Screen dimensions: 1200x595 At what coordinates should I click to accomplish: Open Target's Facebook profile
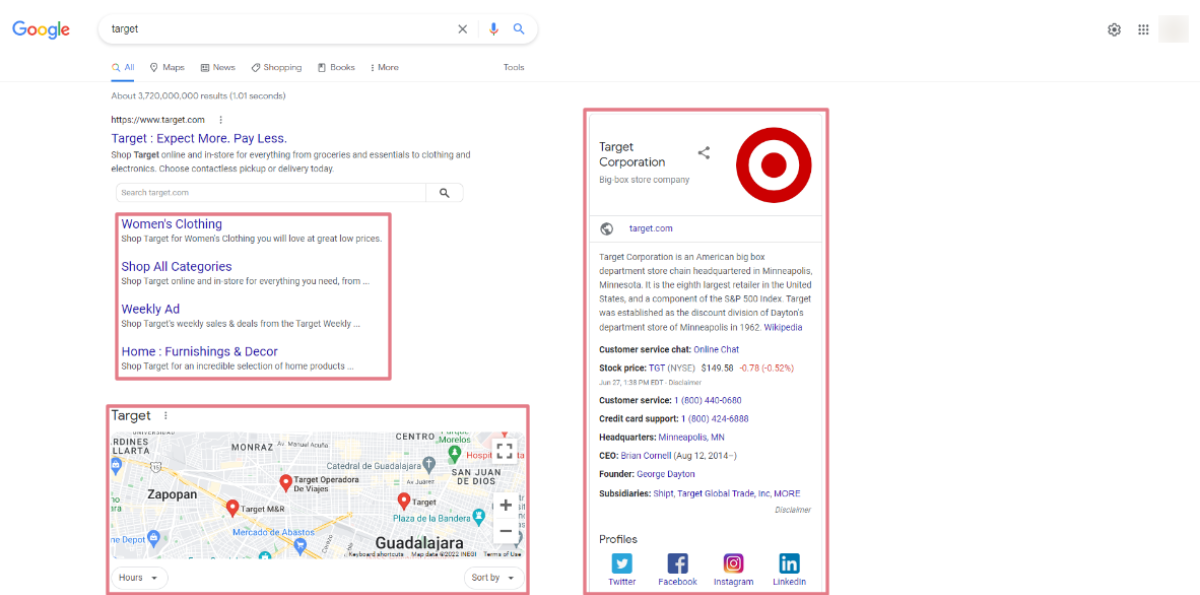pyautogui.click(x=677, y=570)
